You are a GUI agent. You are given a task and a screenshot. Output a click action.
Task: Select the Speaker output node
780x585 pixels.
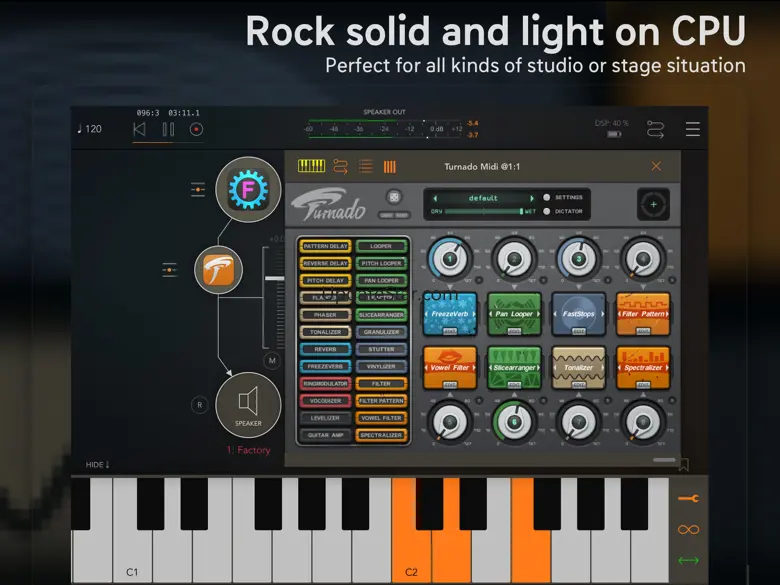(248, 405)
